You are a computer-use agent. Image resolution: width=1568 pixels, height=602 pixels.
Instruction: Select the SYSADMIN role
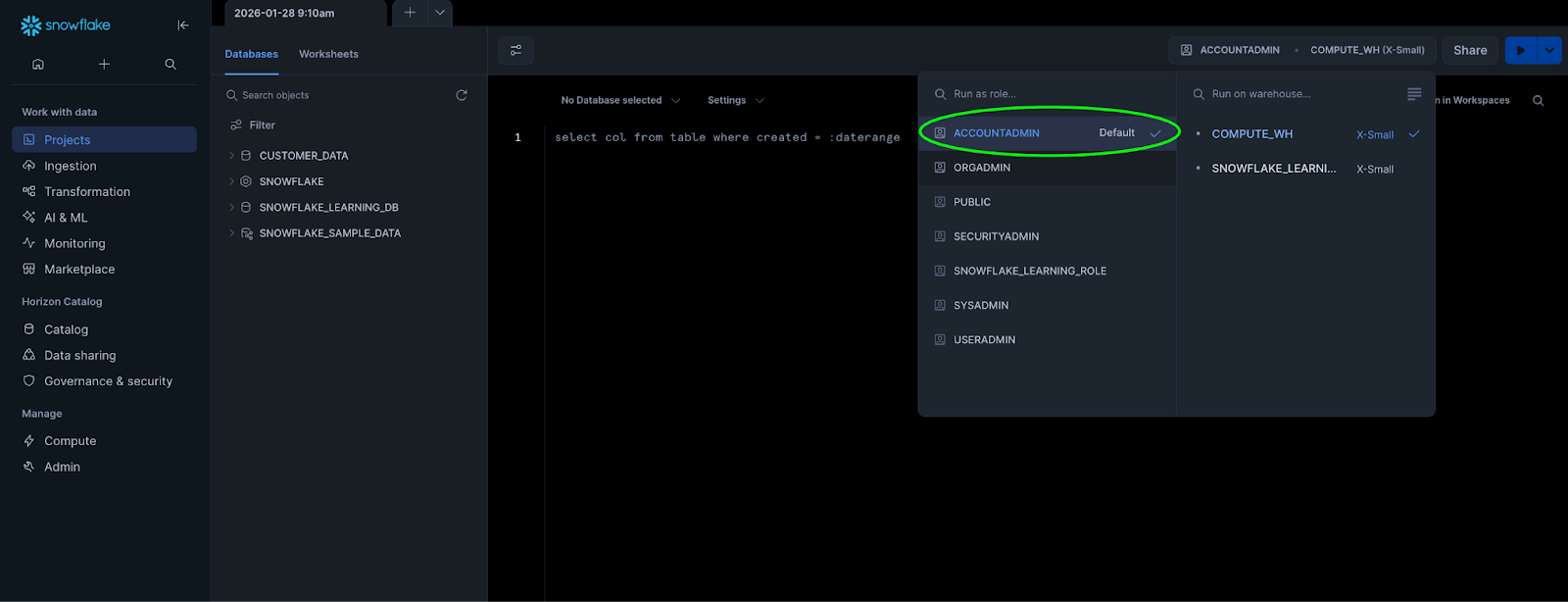tap(1047, 305)
